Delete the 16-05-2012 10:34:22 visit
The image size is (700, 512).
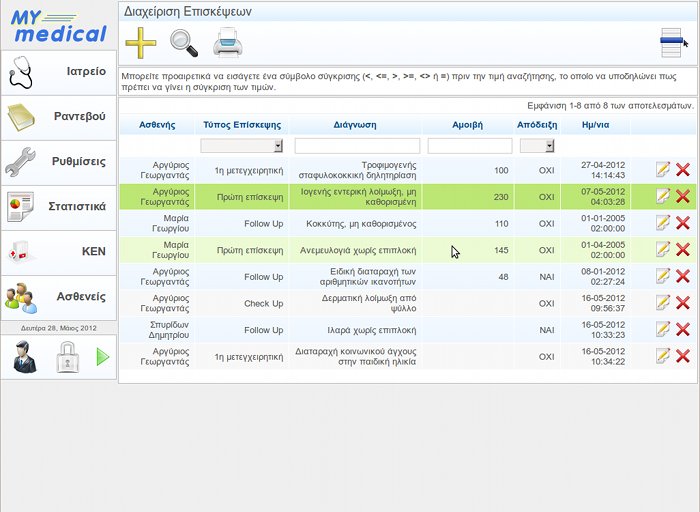(x=683, y=356)
